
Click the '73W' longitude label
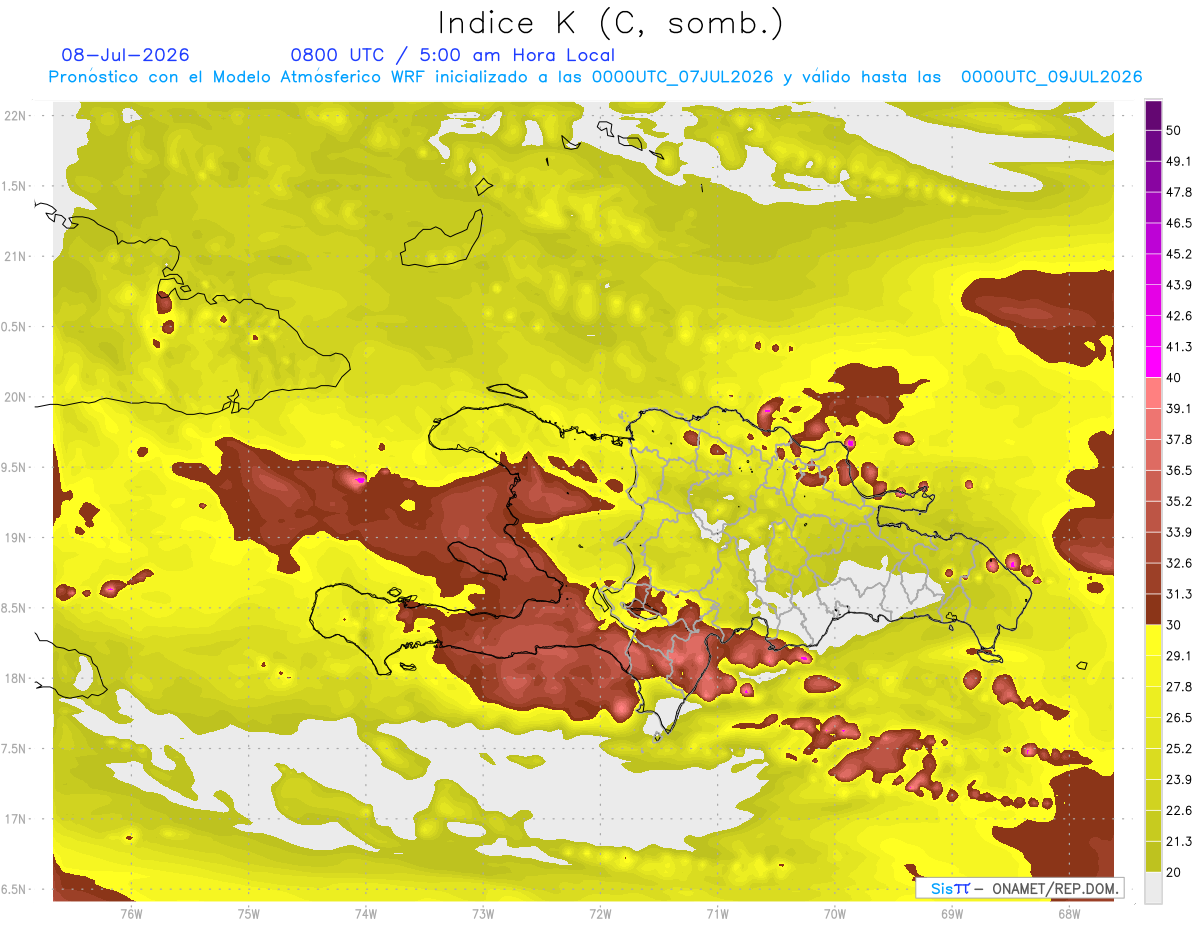(x=483, y=914)
